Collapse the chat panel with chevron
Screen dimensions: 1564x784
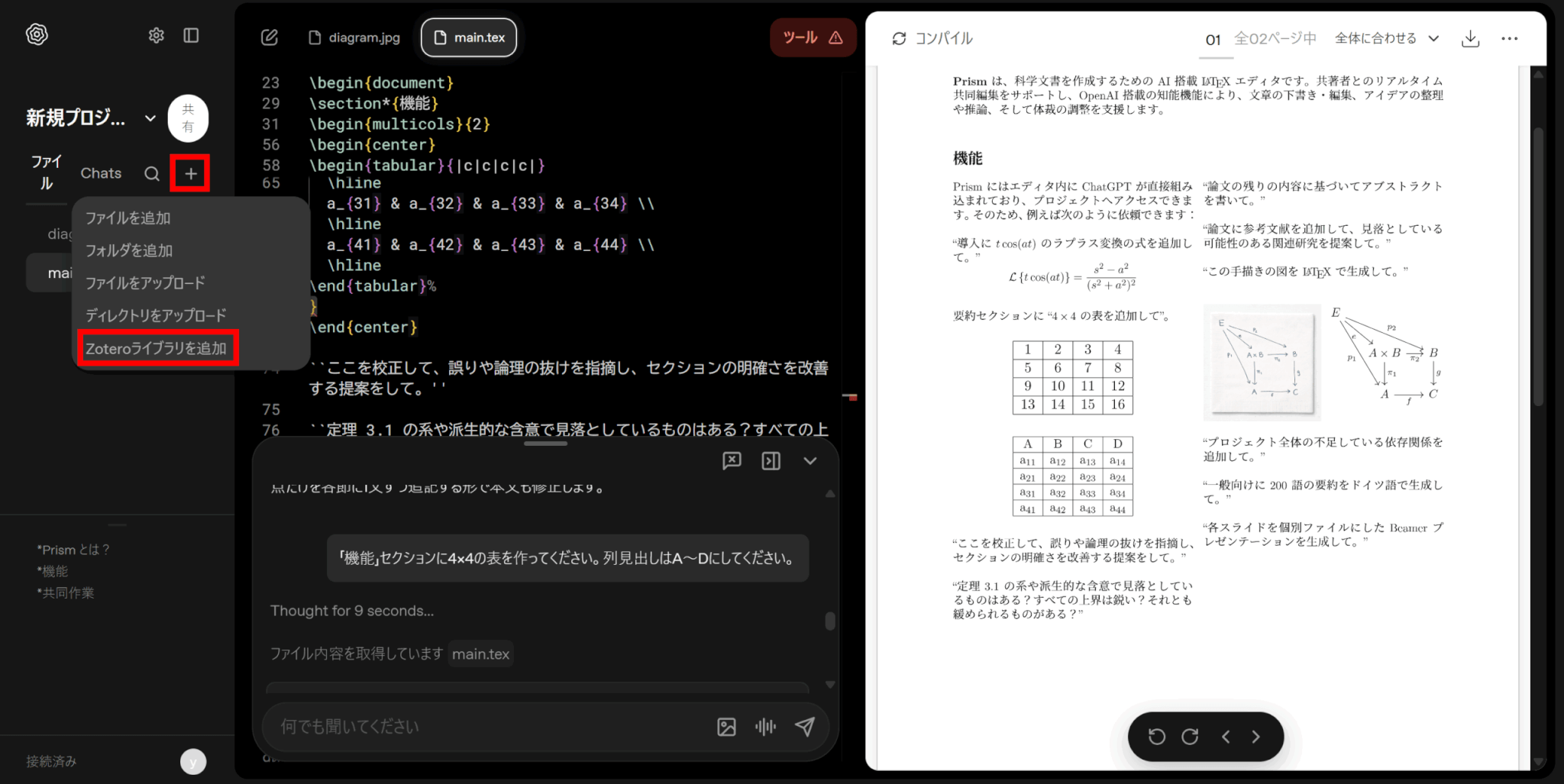[809, 460]
